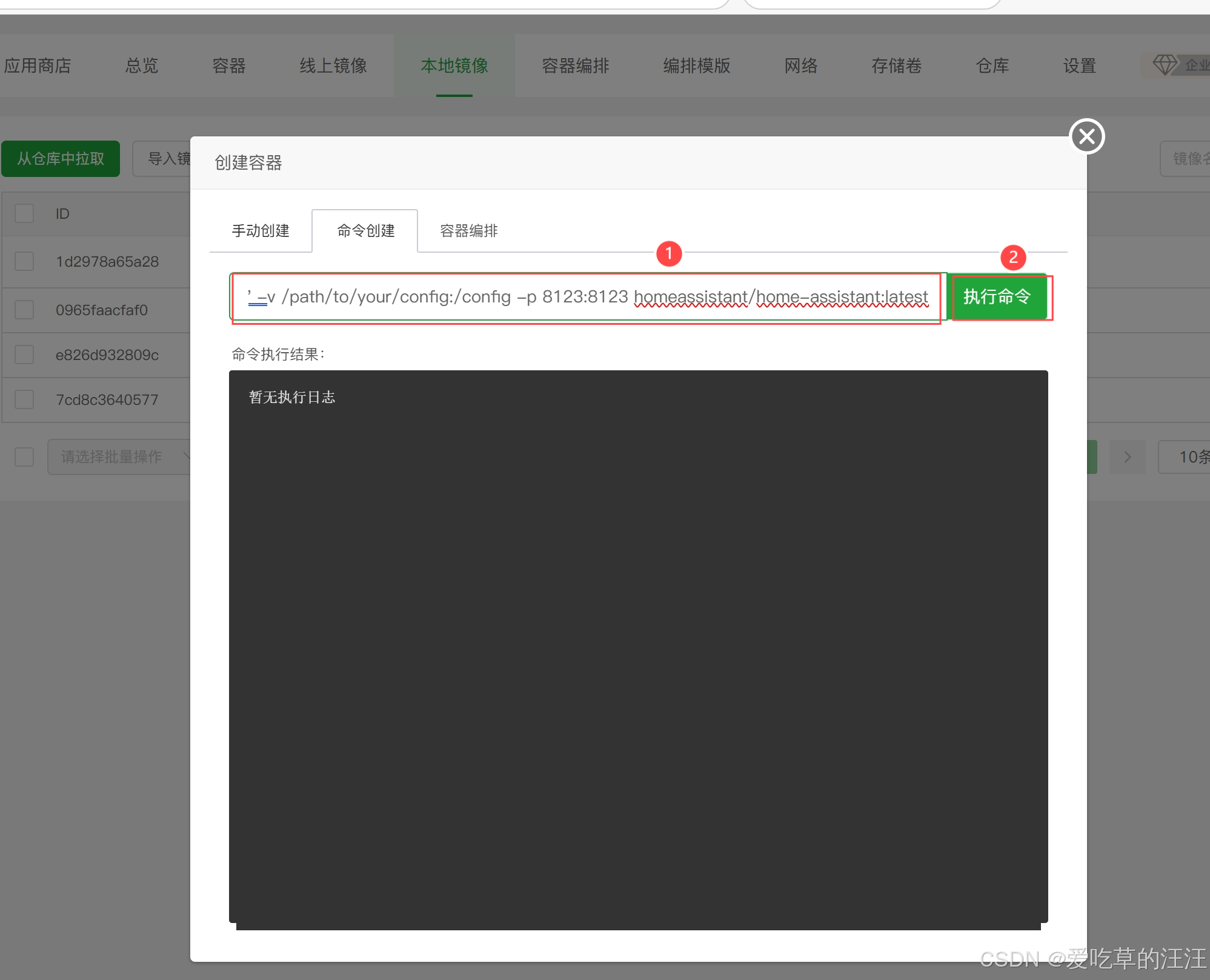The width and height of the screenshot is (1210, 980).
Task: Switch to the 容器编排 dialog tab
Action: click(x=468, y=231)
